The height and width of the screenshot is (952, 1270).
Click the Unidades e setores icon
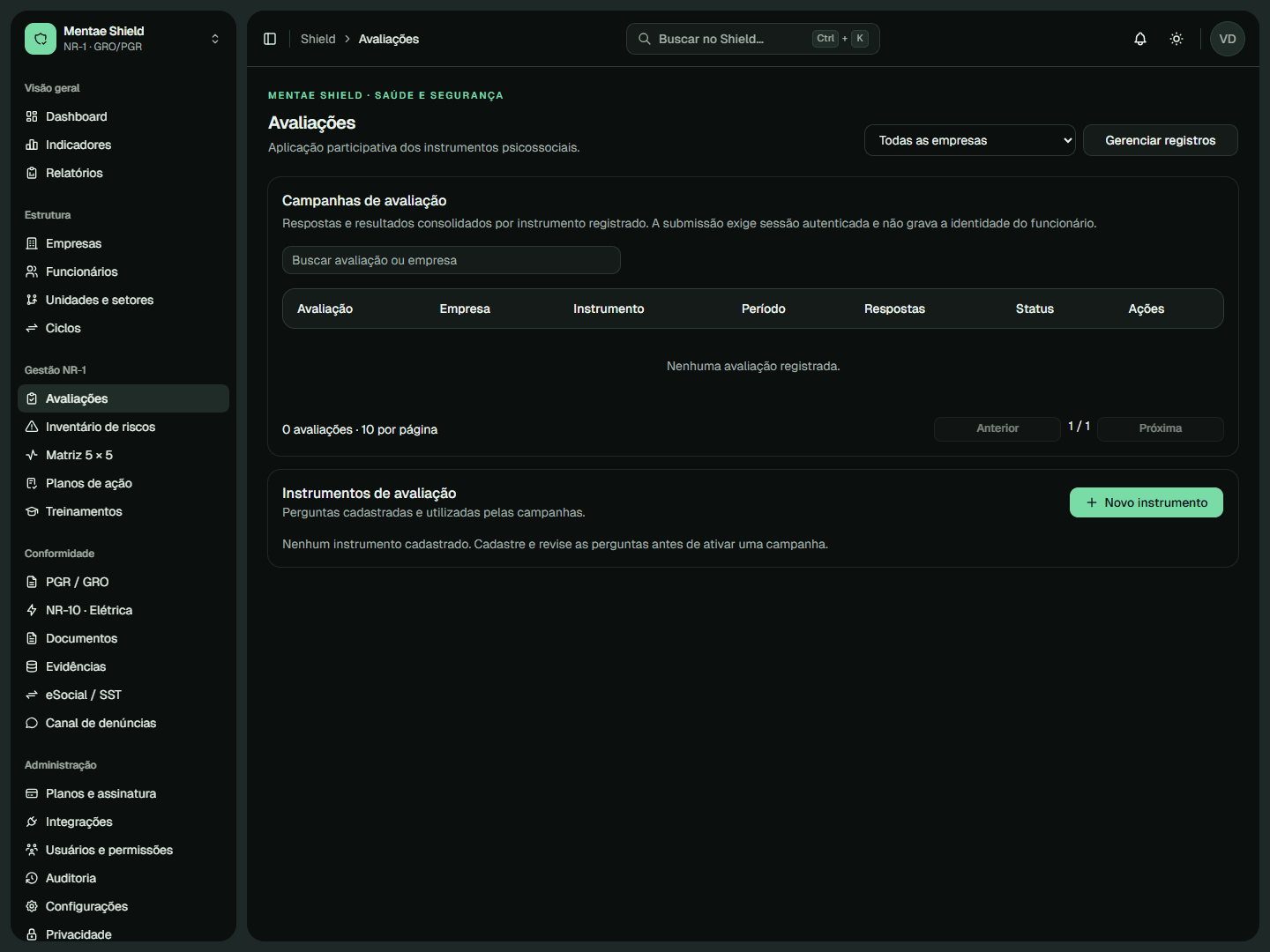pos(32,300)
